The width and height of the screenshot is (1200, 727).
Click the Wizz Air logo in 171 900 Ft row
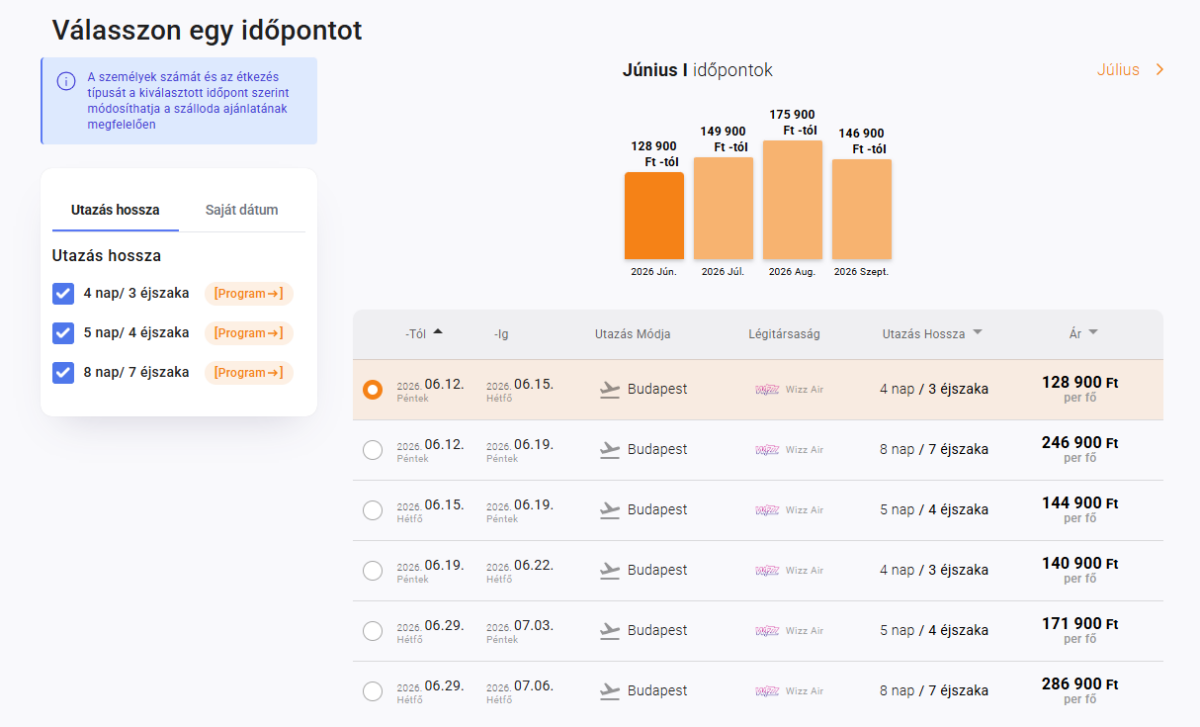[767, 631]
